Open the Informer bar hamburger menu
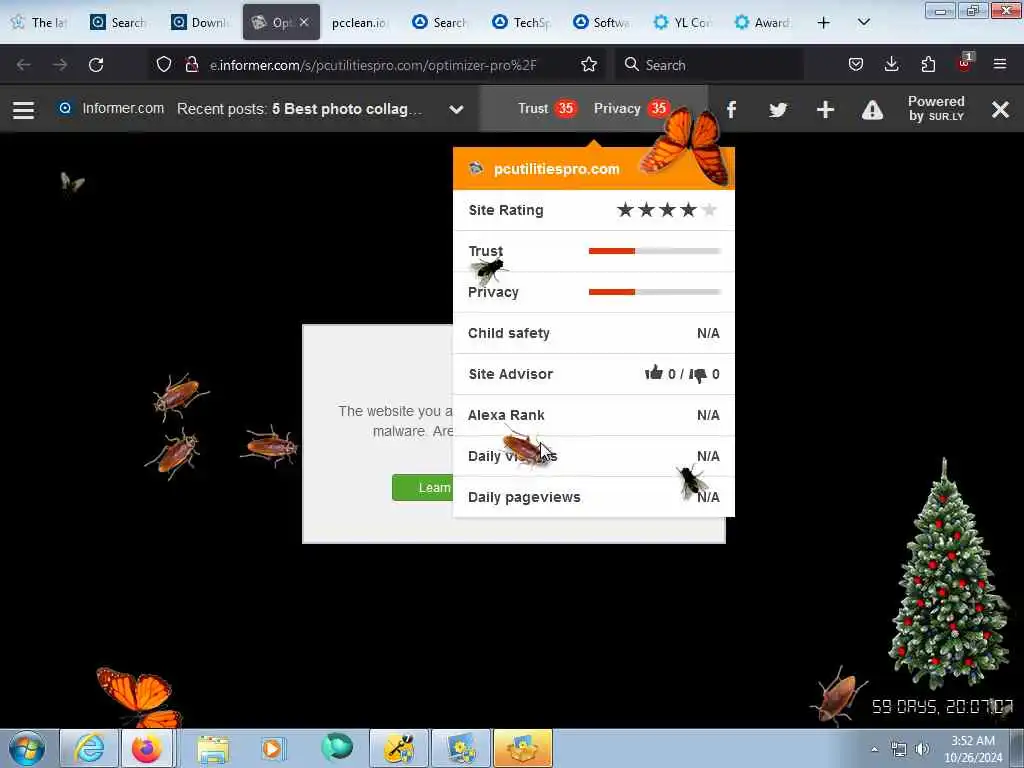1024x768 pixels. 24,110
